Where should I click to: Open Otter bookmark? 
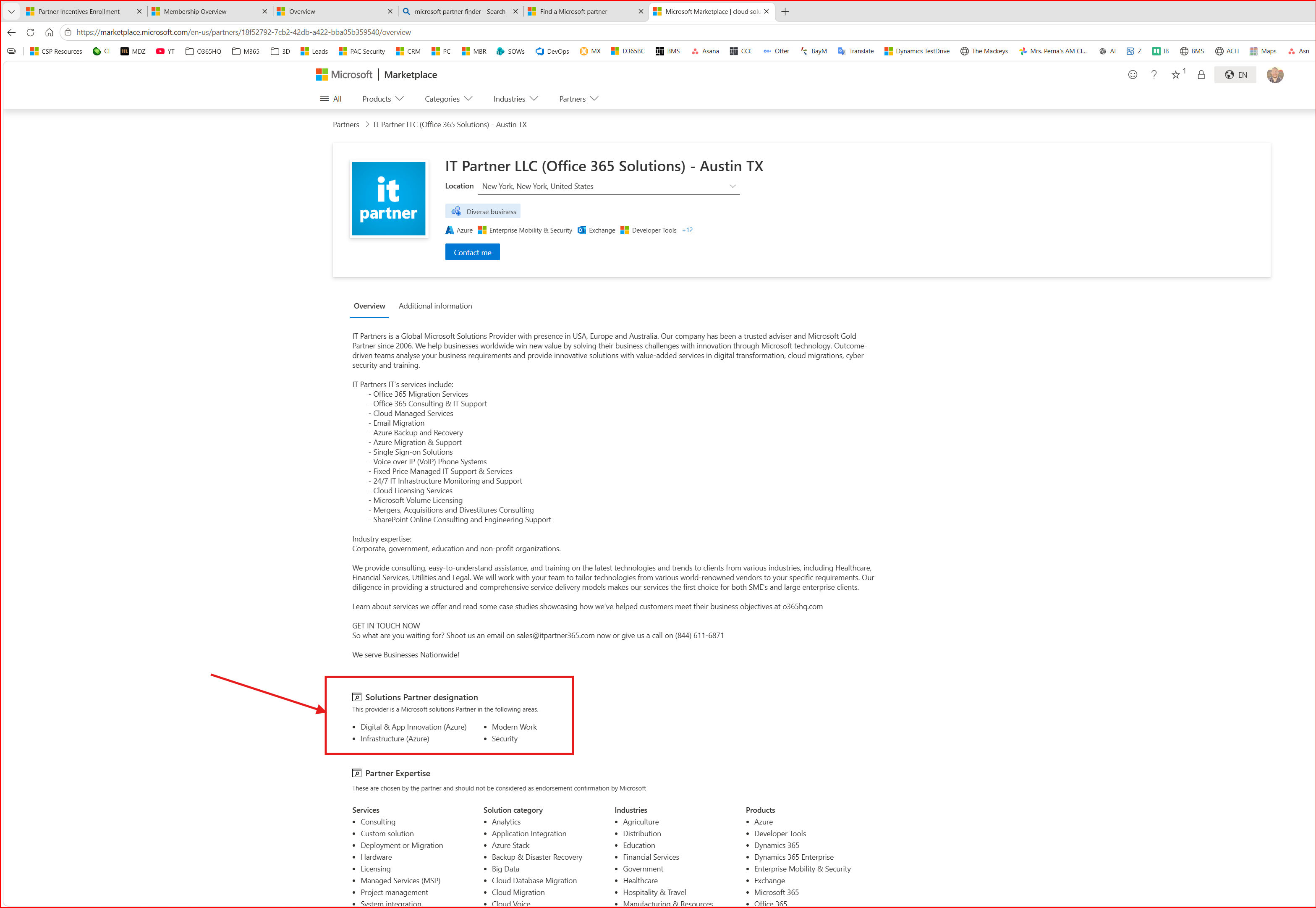(776, 51)
